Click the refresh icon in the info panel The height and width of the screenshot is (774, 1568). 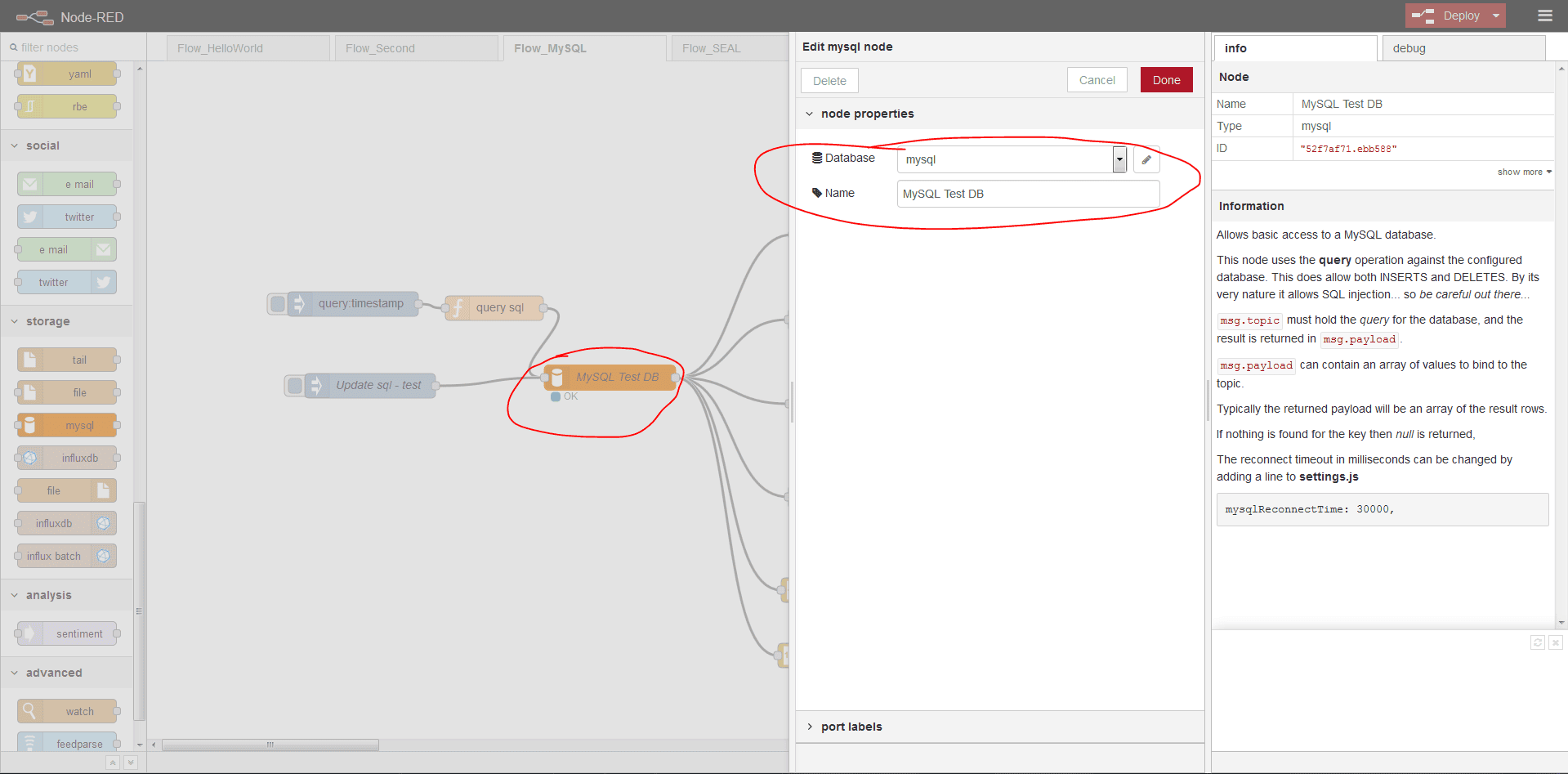(1537, 642)
